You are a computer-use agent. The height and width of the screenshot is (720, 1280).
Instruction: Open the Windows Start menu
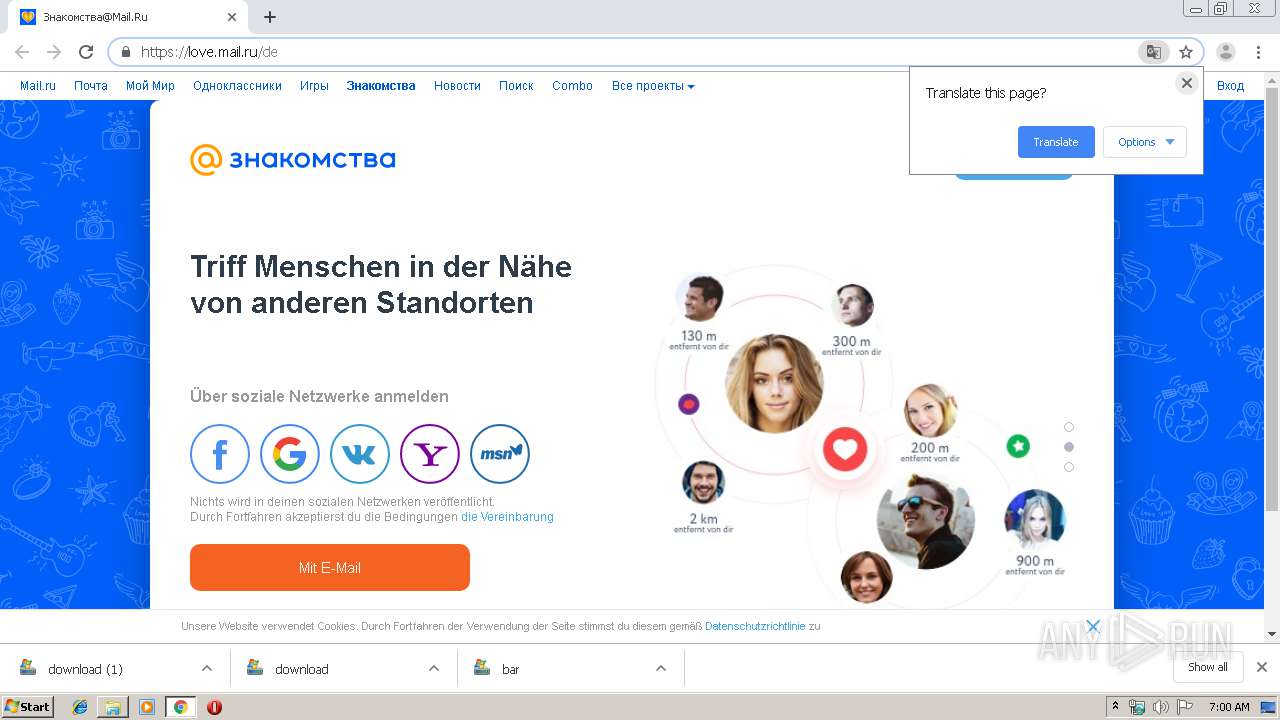[27, 707]
